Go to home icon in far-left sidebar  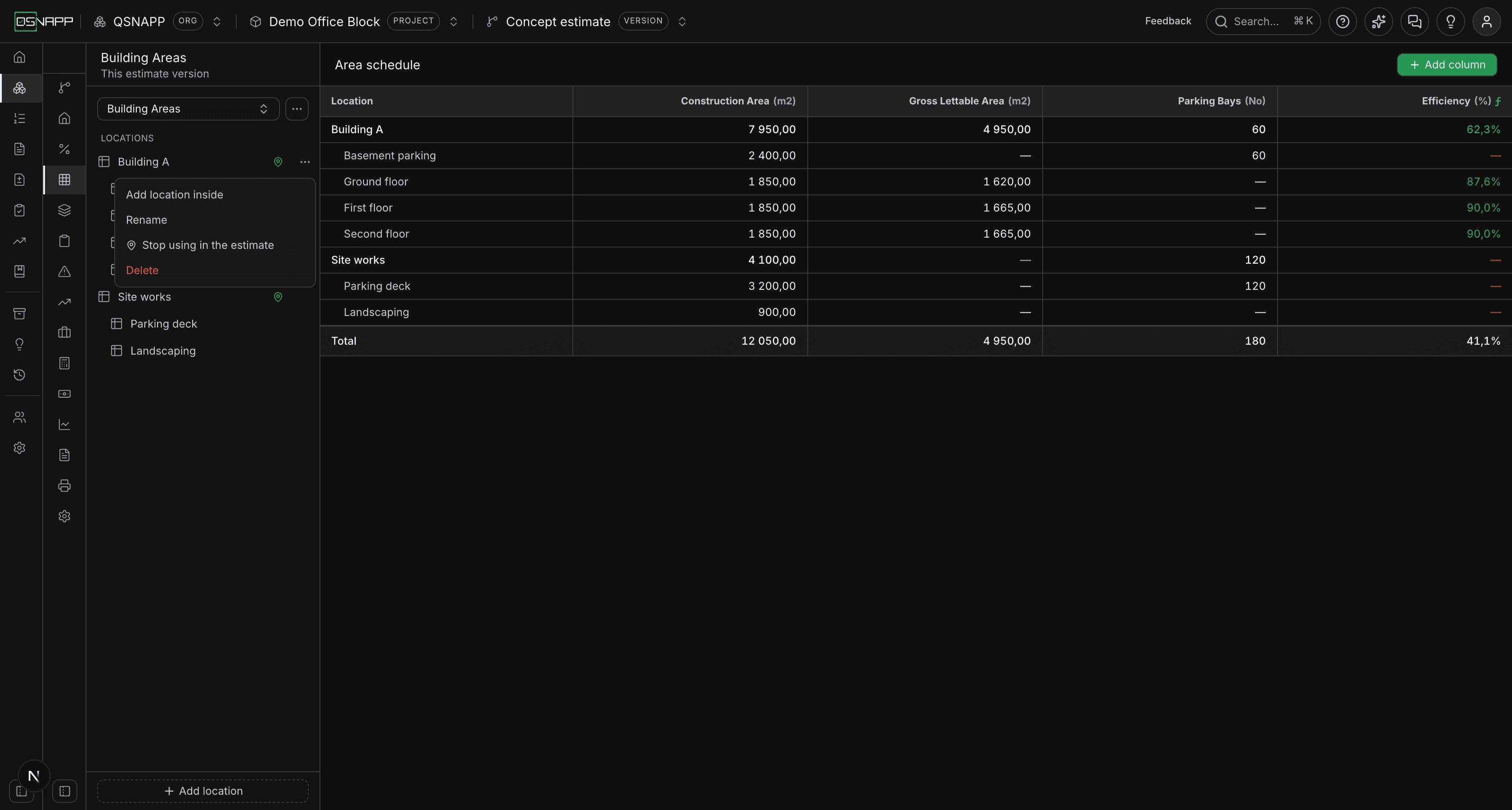point(19,58)
